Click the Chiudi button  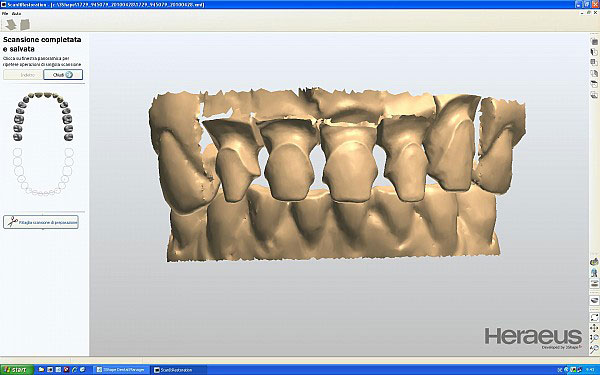coord(63,75)
